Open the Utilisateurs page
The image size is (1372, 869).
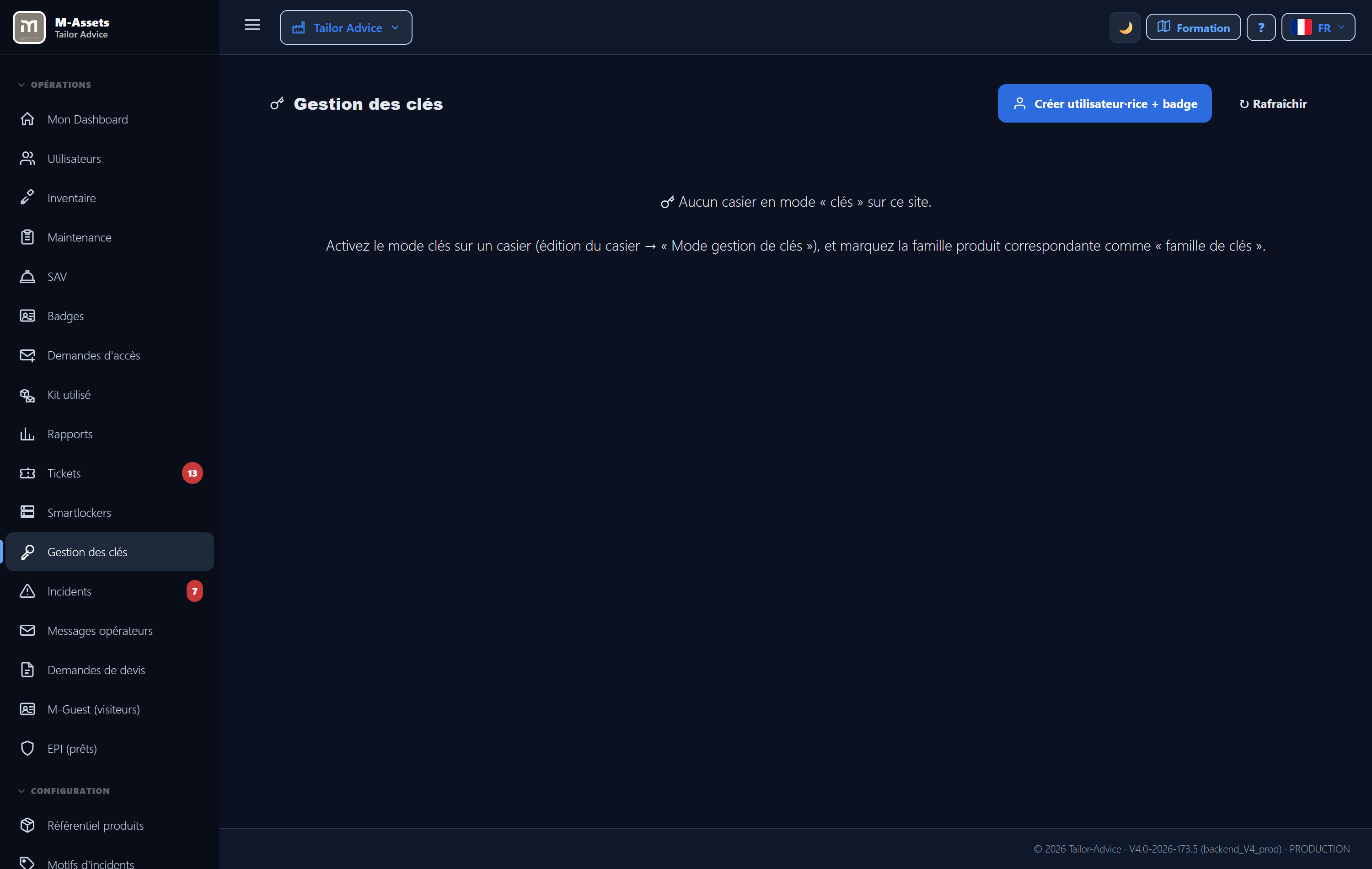pos(109,158)
